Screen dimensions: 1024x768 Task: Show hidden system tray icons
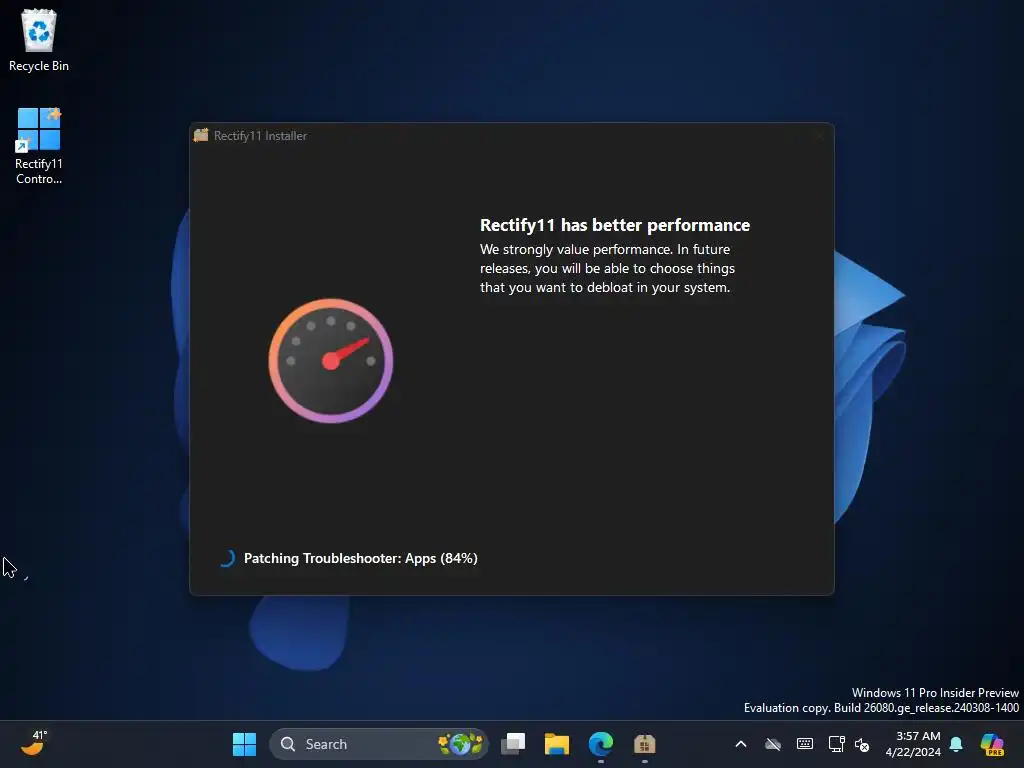coord(741,744)
